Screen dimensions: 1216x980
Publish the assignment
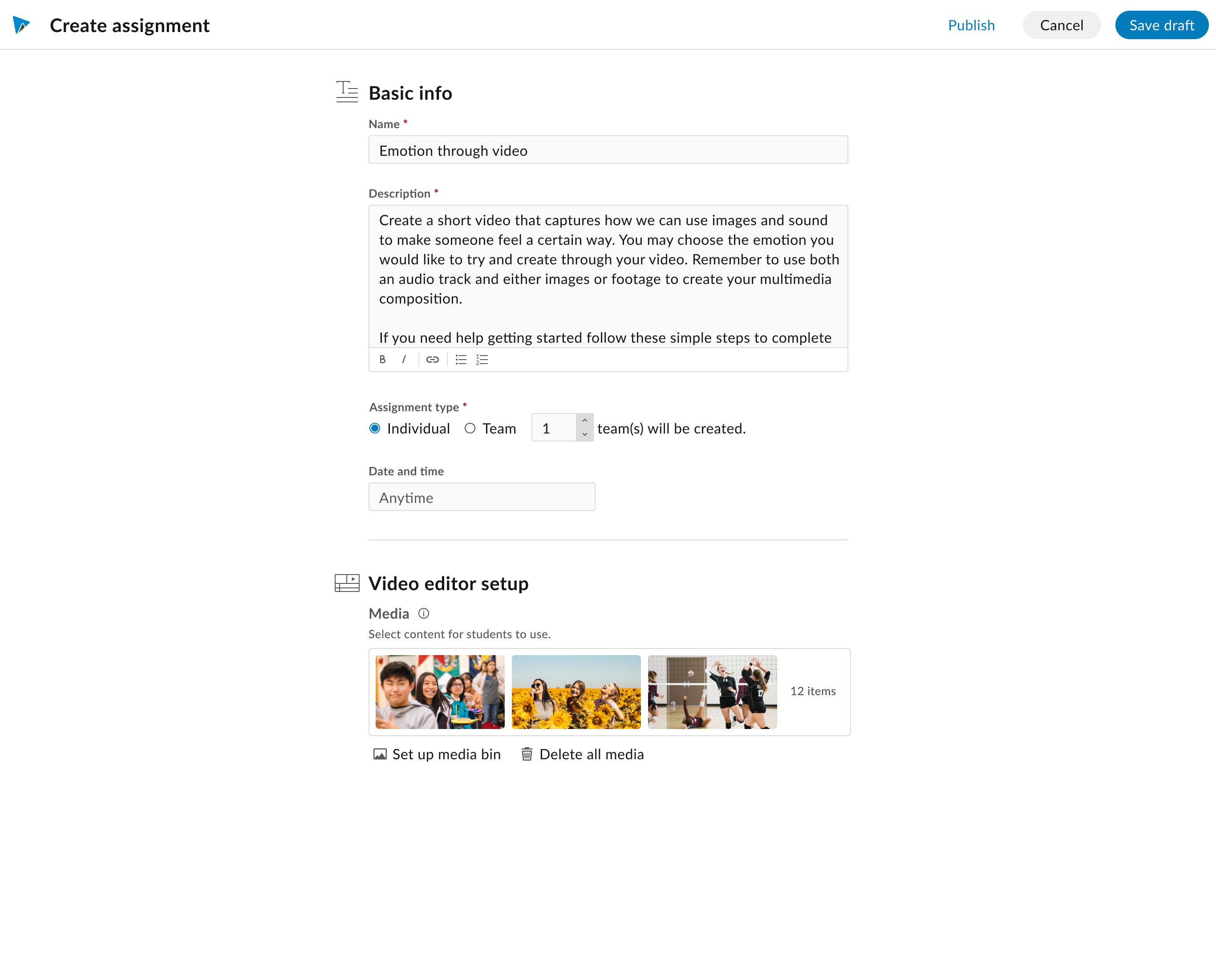(x=971, y=25)
